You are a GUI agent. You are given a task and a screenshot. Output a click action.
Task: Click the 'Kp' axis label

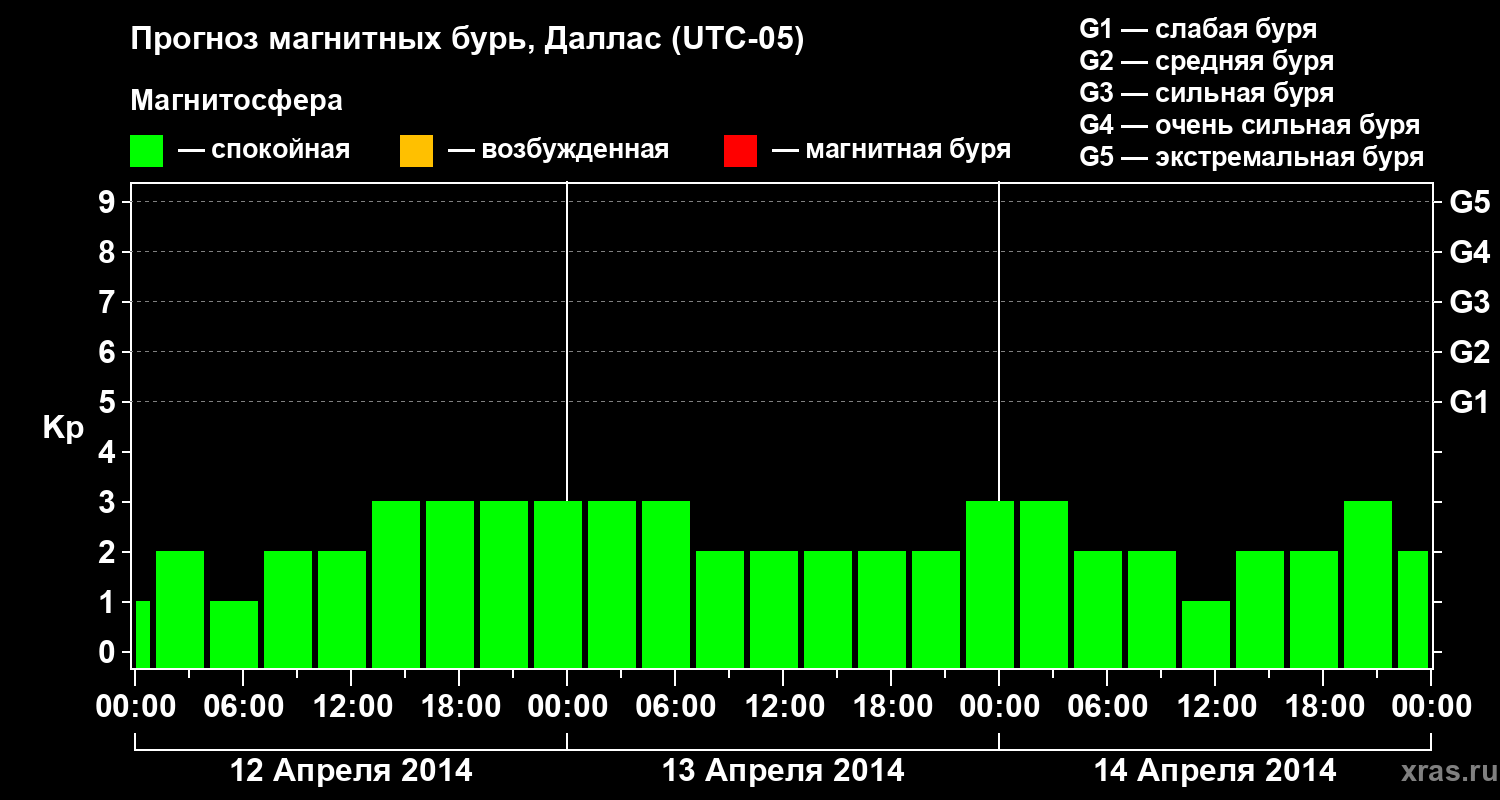click(x=63, y=428)
